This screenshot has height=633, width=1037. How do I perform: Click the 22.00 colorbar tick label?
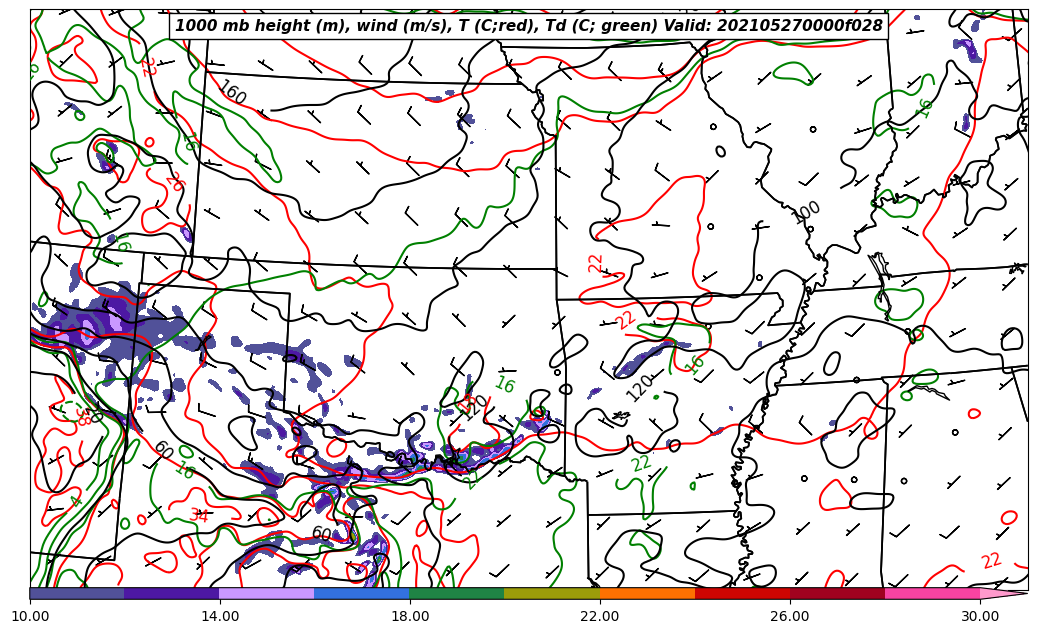coord(600,616)
